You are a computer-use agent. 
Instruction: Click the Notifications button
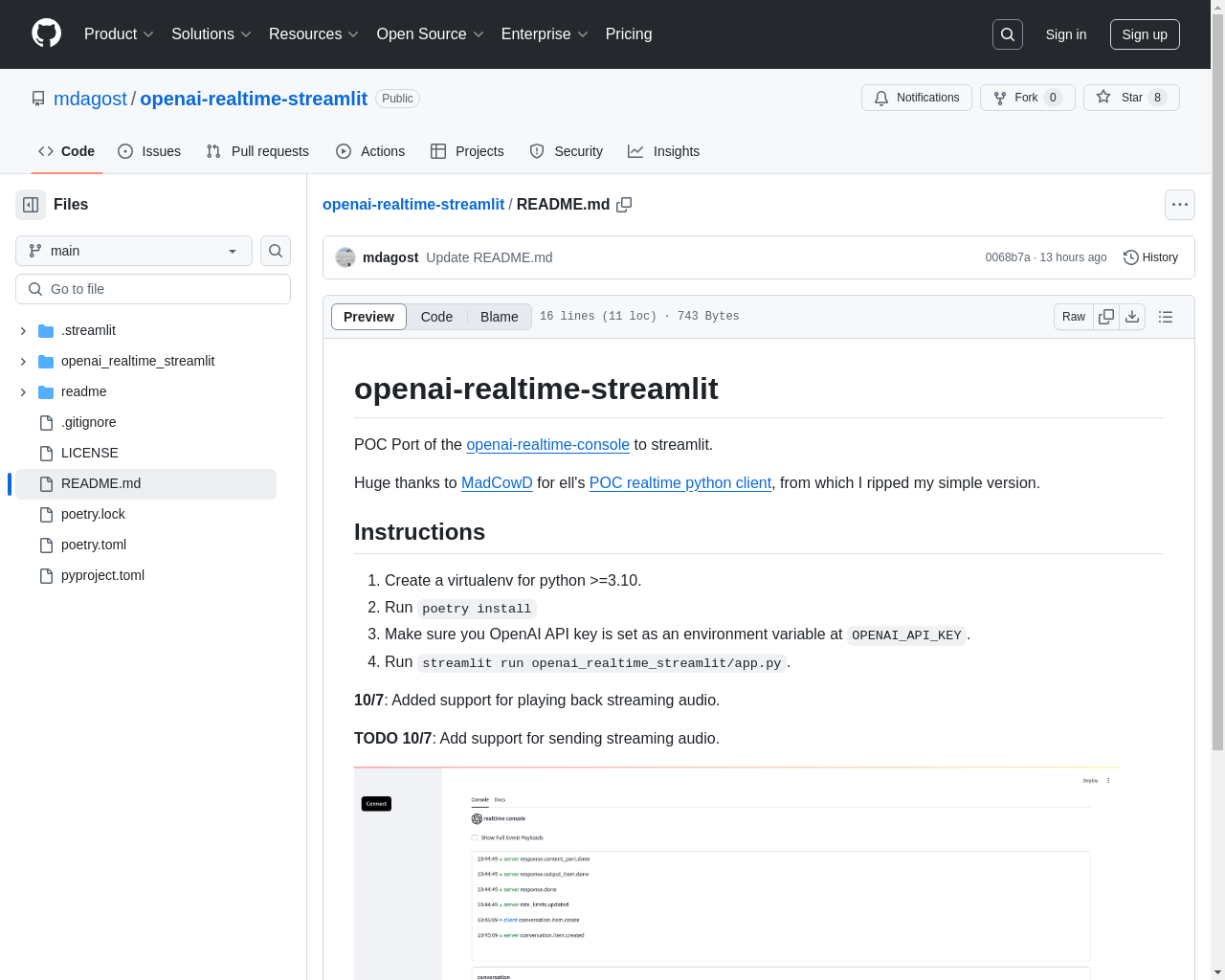[917, 98]
